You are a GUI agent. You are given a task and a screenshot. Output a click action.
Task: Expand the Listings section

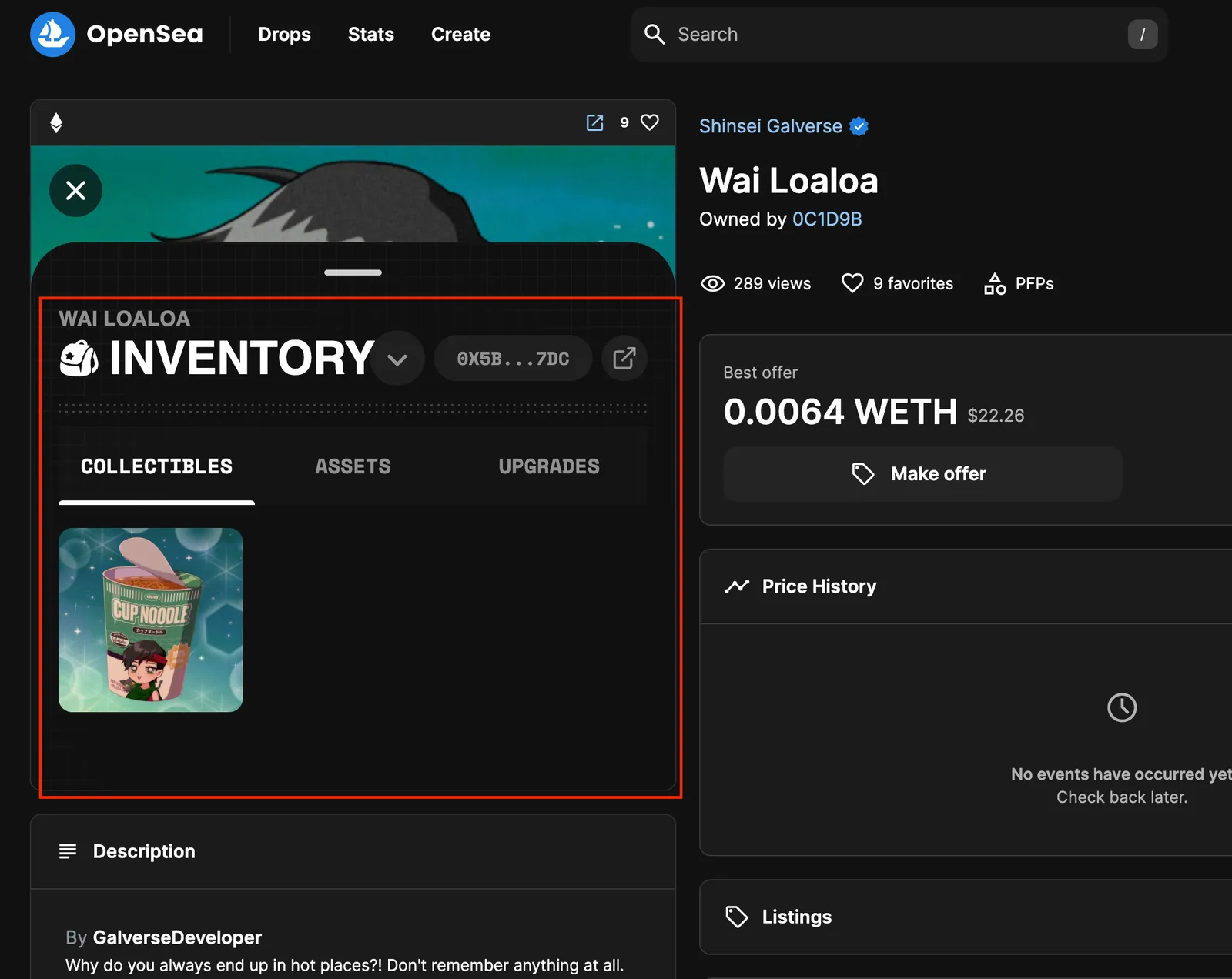[x=966, y=917]
